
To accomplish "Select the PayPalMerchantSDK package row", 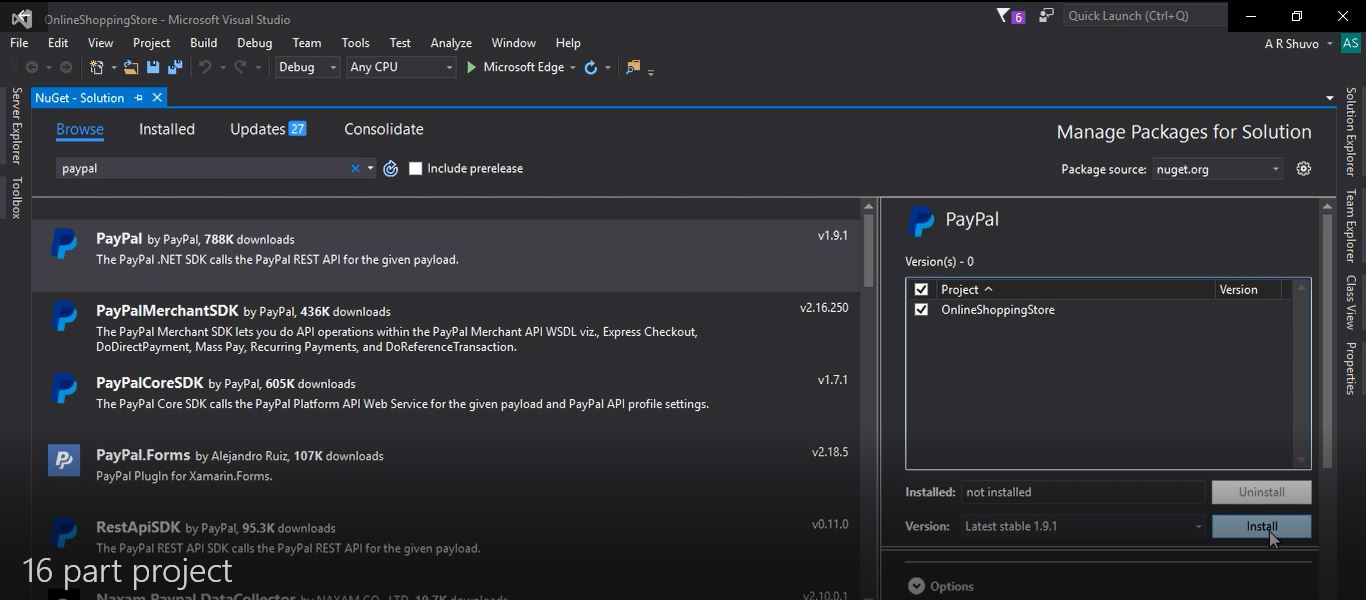I will (446, 328).
